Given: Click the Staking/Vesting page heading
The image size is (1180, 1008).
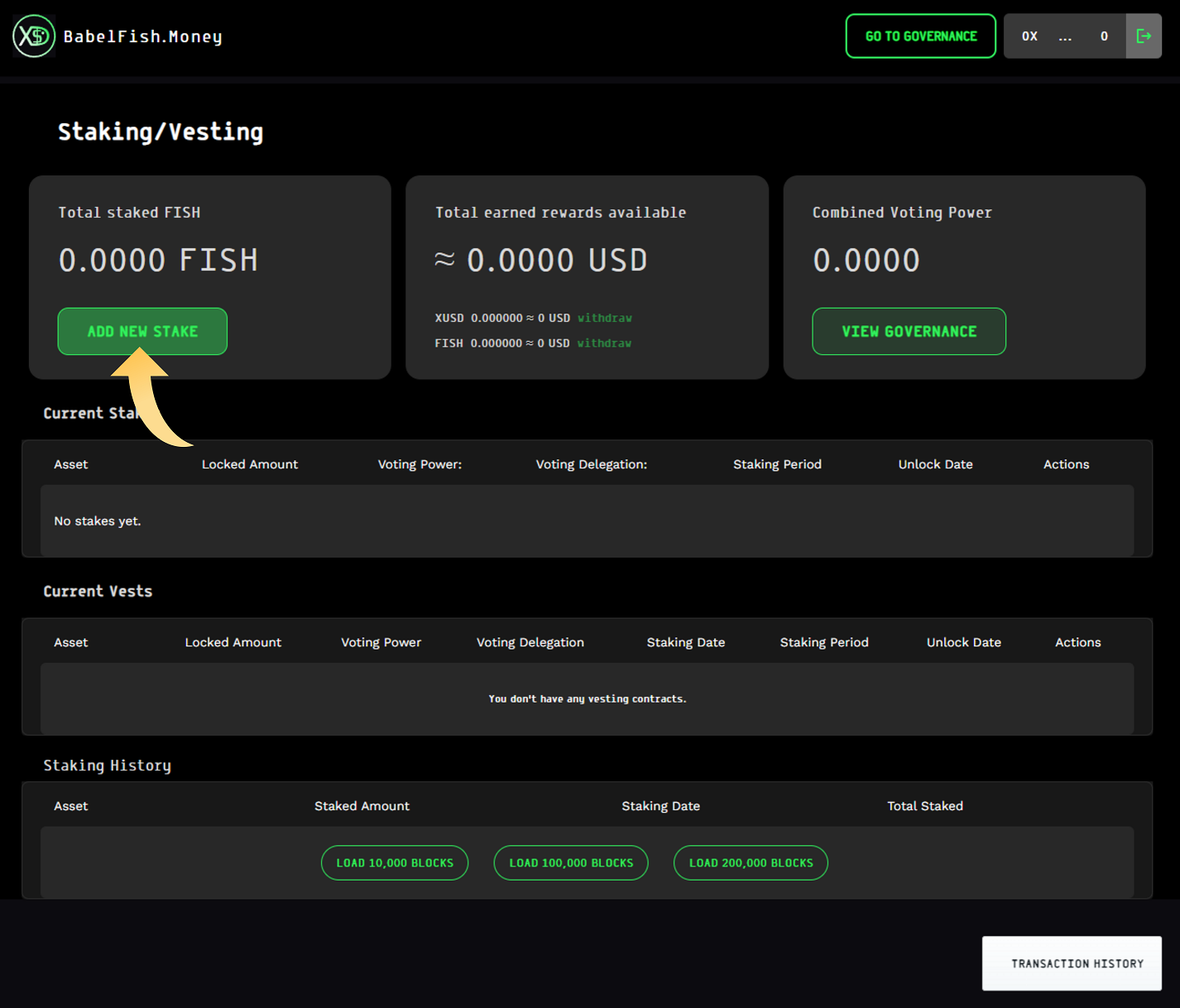Looking at the screenshot, I should pyautogui.click(x=161, y=132).
